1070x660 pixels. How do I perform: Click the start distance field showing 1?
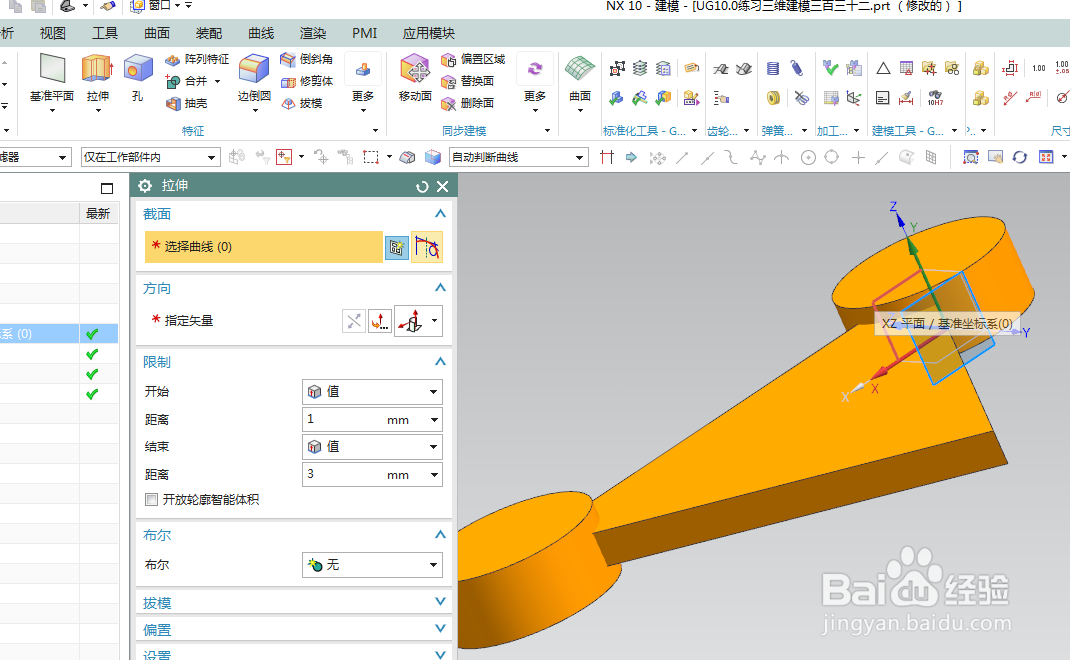point(341,419)
